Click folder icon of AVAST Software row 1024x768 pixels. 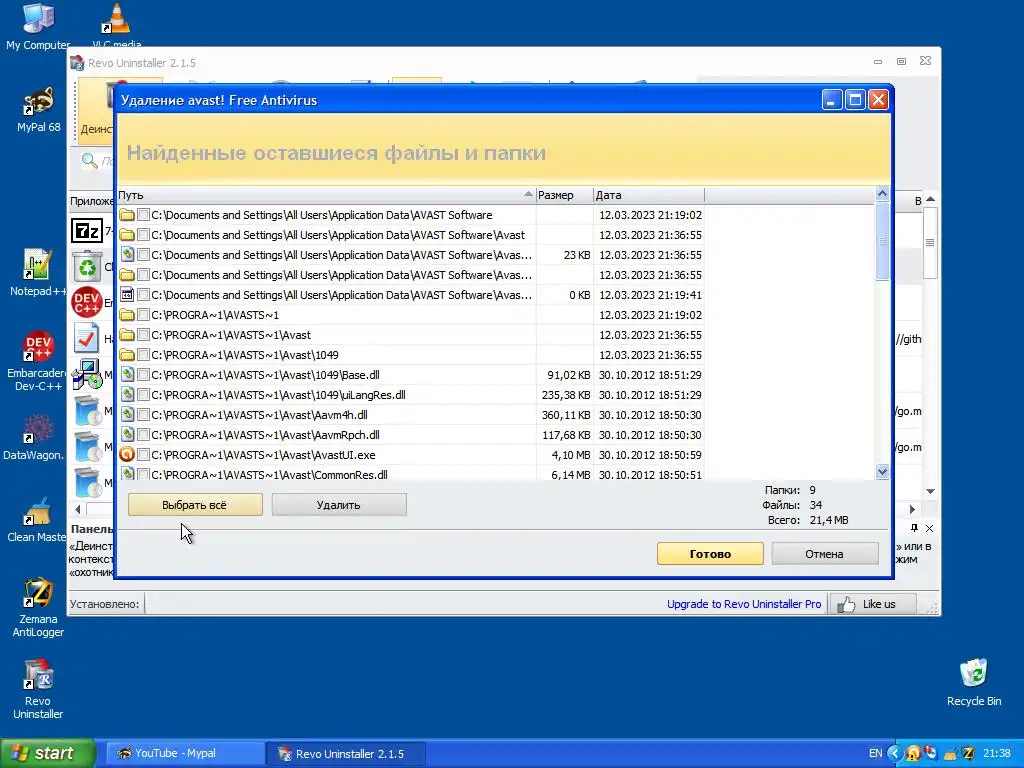(x=127, y=215)
